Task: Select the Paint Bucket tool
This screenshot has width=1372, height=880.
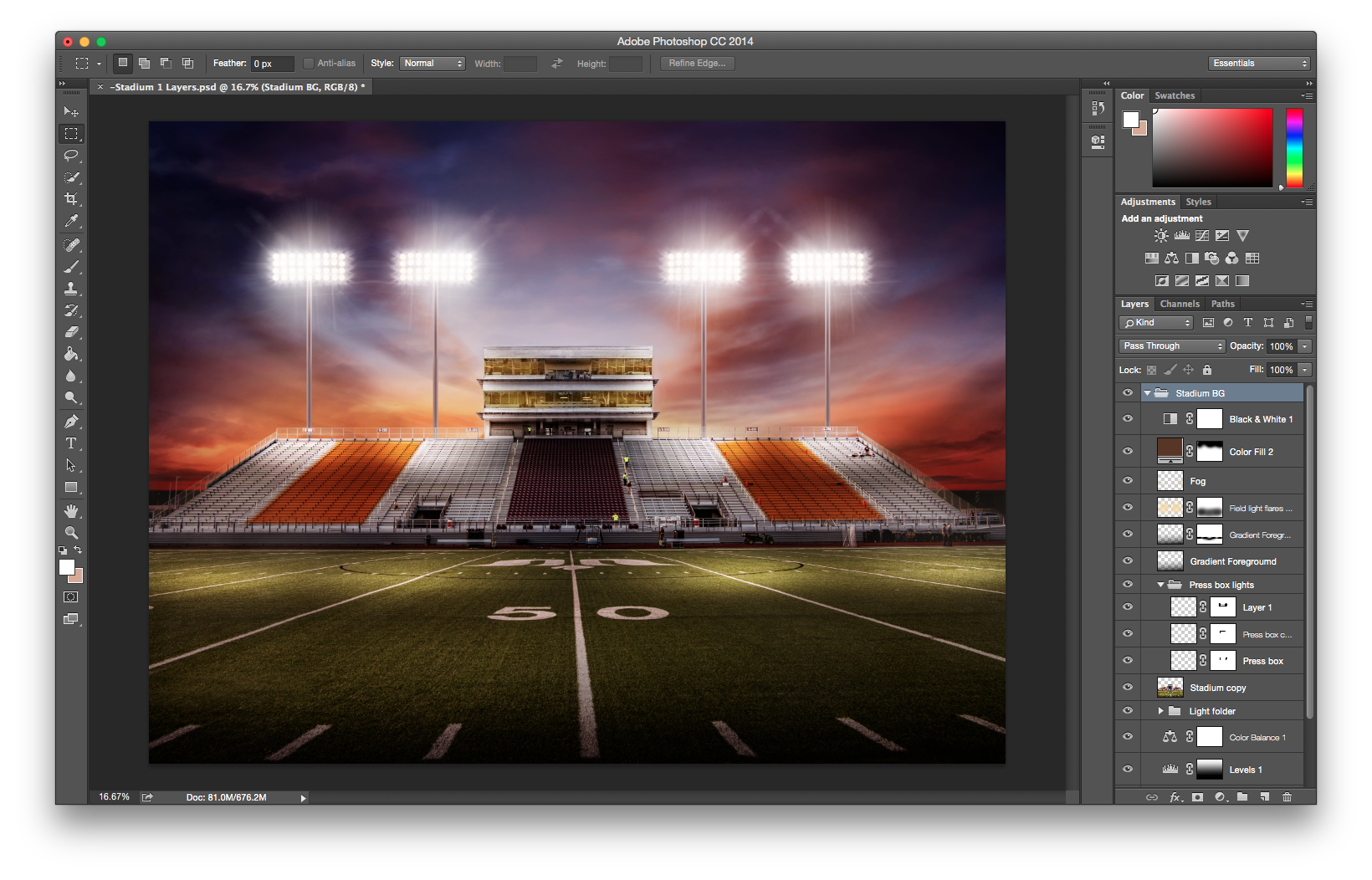Action: 71,354
